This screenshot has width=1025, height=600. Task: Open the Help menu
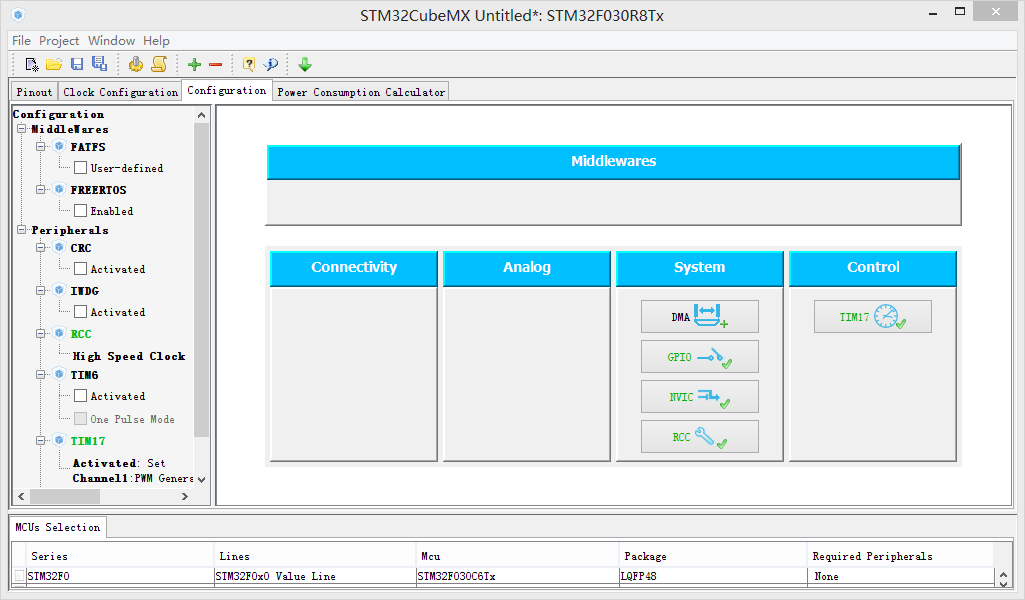pos(156,41)
